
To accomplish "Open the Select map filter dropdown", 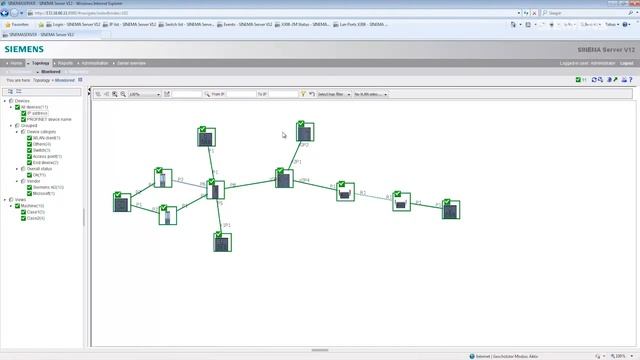I will tap(334, 94).
